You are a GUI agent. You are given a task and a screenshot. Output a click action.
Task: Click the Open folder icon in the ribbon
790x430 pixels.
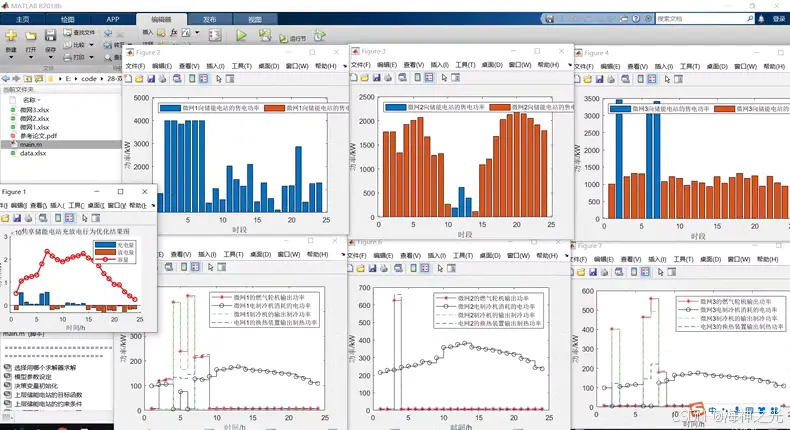[x=31, y=36]
